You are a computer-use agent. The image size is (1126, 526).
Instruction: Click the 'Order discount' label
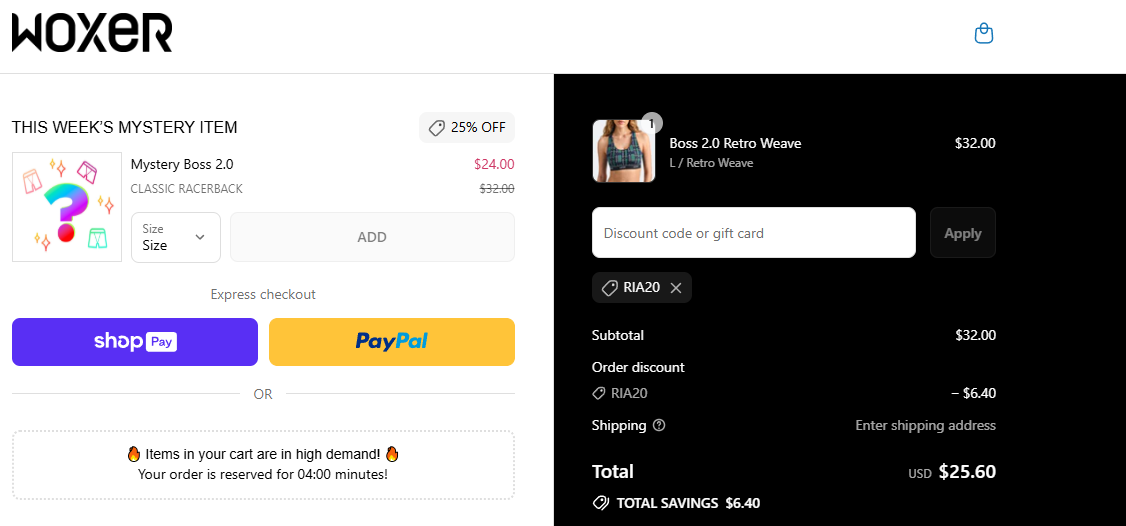(638, 367)
